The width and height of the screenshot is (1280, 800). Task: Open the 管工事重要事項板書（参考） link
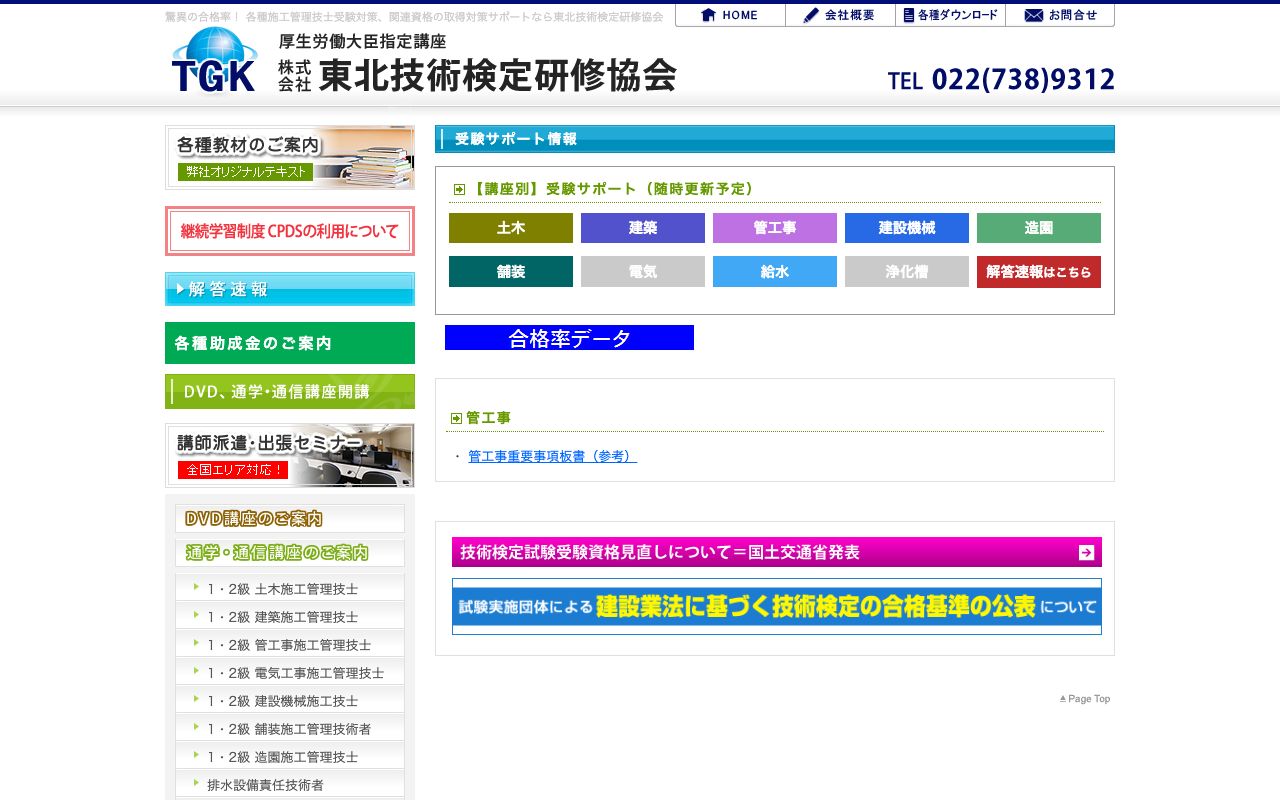point(551,455)
